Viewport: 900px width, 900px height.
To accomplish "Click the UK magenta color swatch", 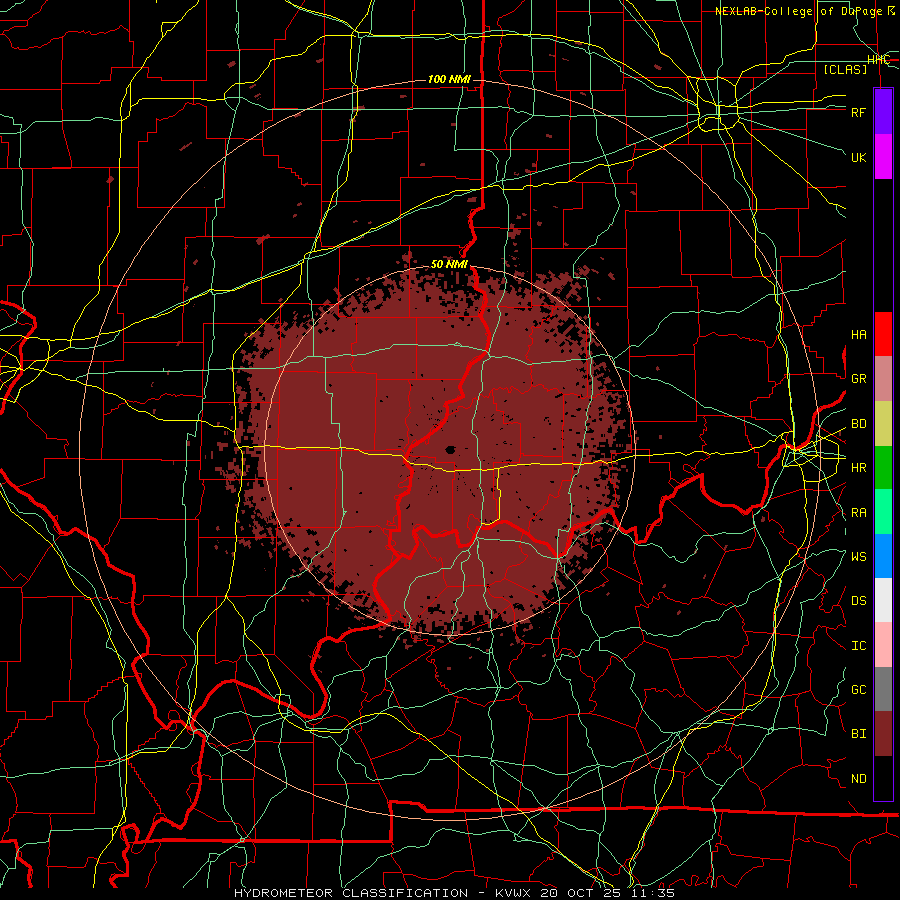I will (x=883, y=156).
